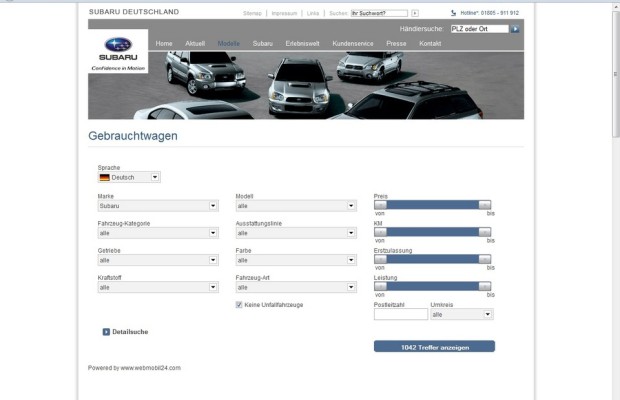Click the www.webmobil24.com link
This screenshot has width=620, height=400.
pyautogui.click(x=150, y=368)
